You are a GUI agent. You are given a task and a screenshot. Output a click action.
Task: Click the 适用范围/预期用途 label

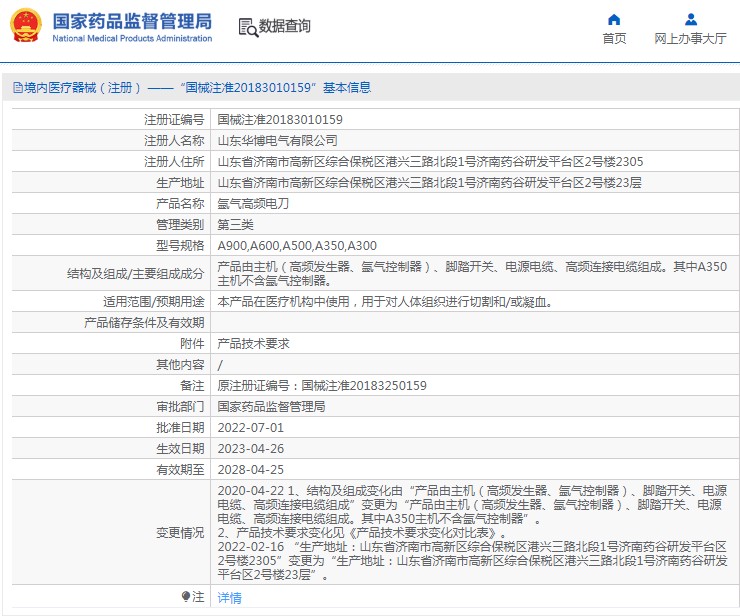click(154, 302)
